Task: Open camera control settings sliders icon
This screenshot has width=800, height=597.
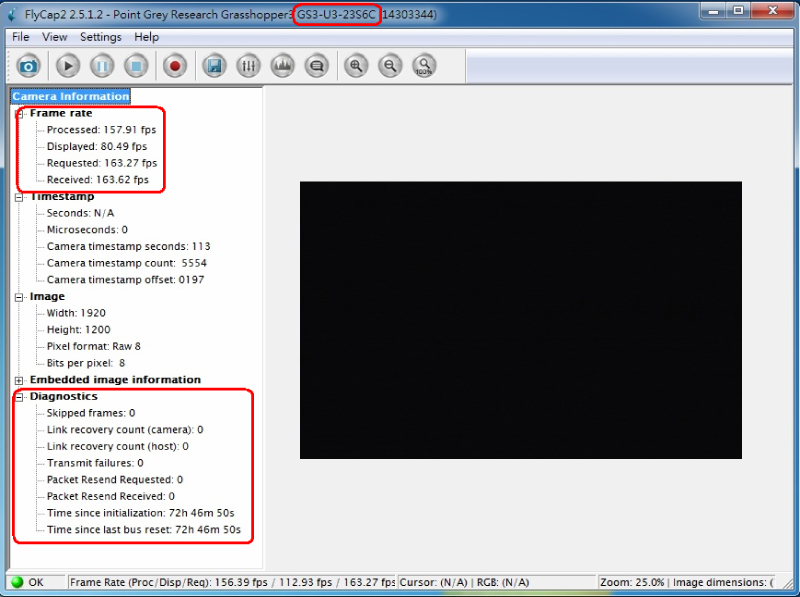Action: click(x=248, y=66)
